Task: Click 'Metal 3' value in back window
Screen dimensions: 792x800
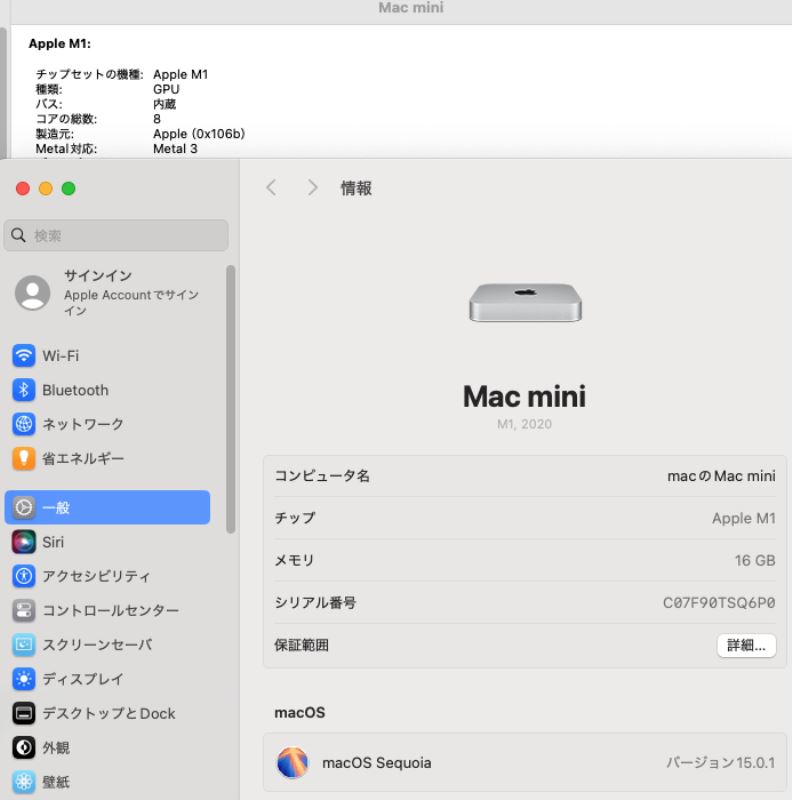Action: click(x=175, y=148)
